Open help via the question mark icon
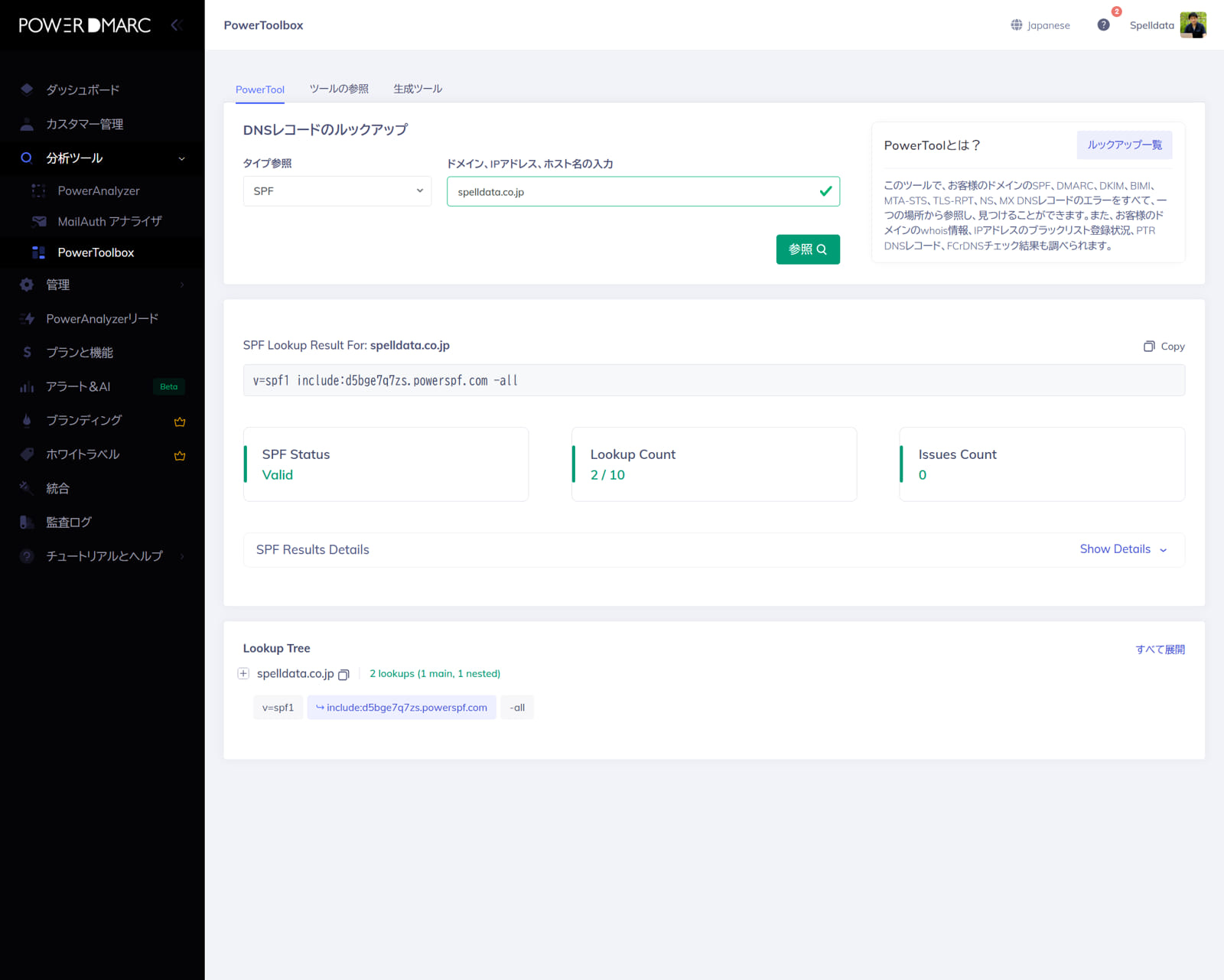This screenshot has width=1224, height=980. coord(1103,25)
